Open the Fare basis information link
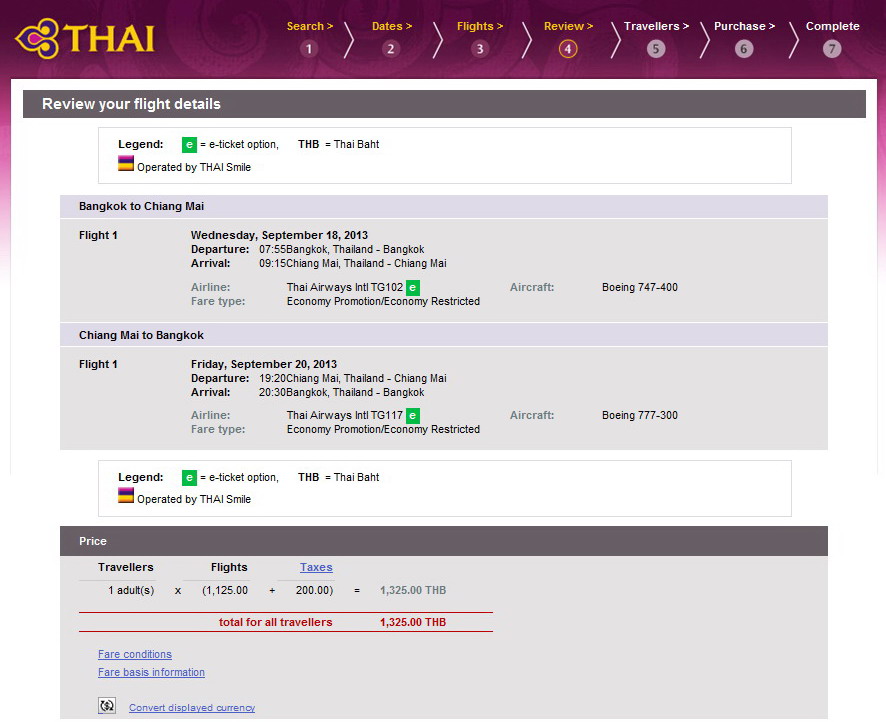Image resolution: width=886 pixels, height=722 pixels. point(151,672)
